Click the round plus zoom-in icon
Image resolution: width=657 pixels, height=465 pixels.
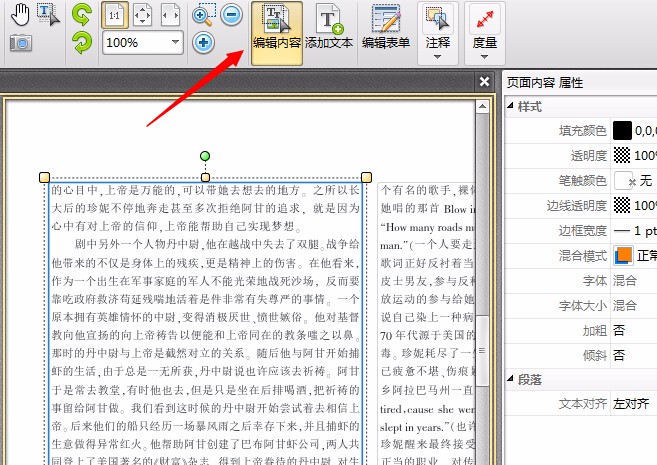coord(203,42)
